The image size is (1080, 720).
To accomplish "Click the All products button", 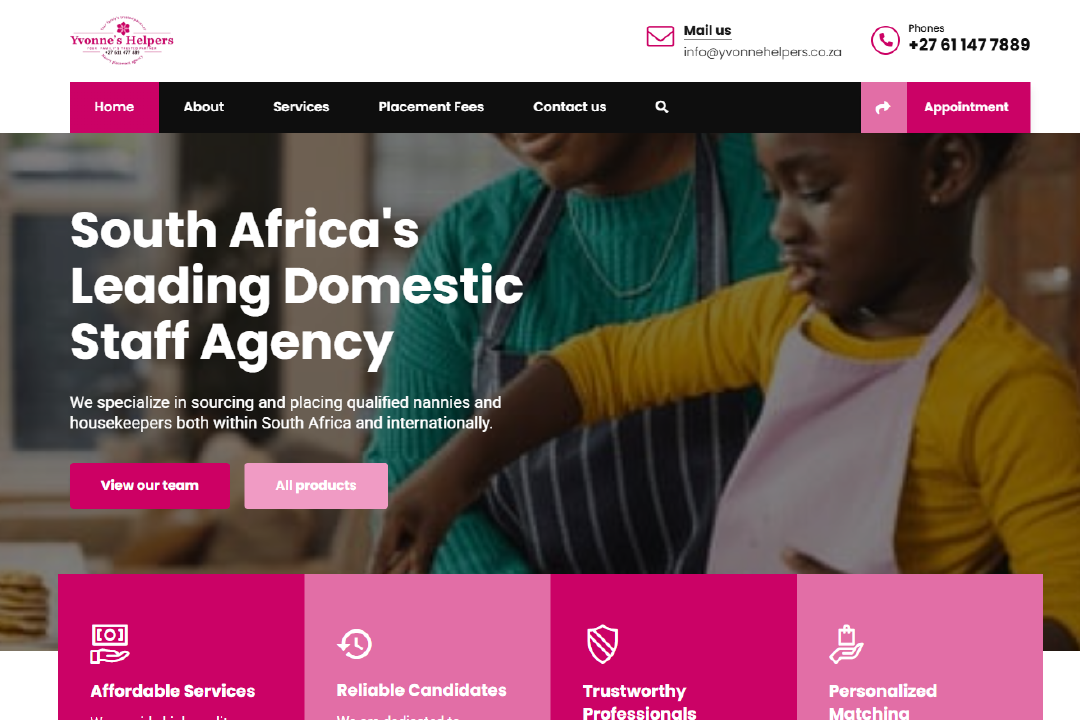I will point(316,486).
